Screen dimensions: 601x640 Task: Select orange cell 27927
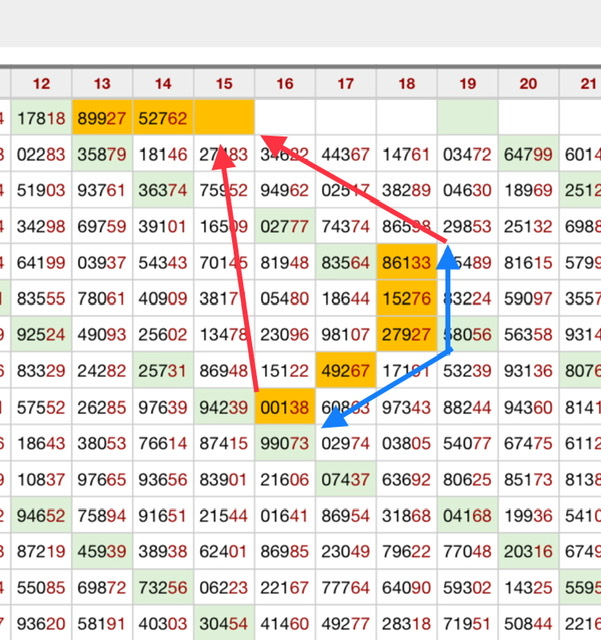pyautogui.click(x=407, y=334)
